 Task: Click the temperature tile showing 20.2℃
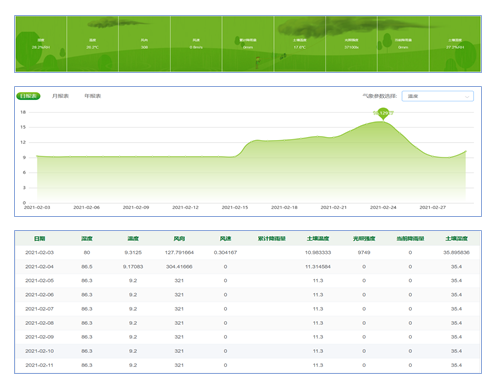tap(93, 44)
